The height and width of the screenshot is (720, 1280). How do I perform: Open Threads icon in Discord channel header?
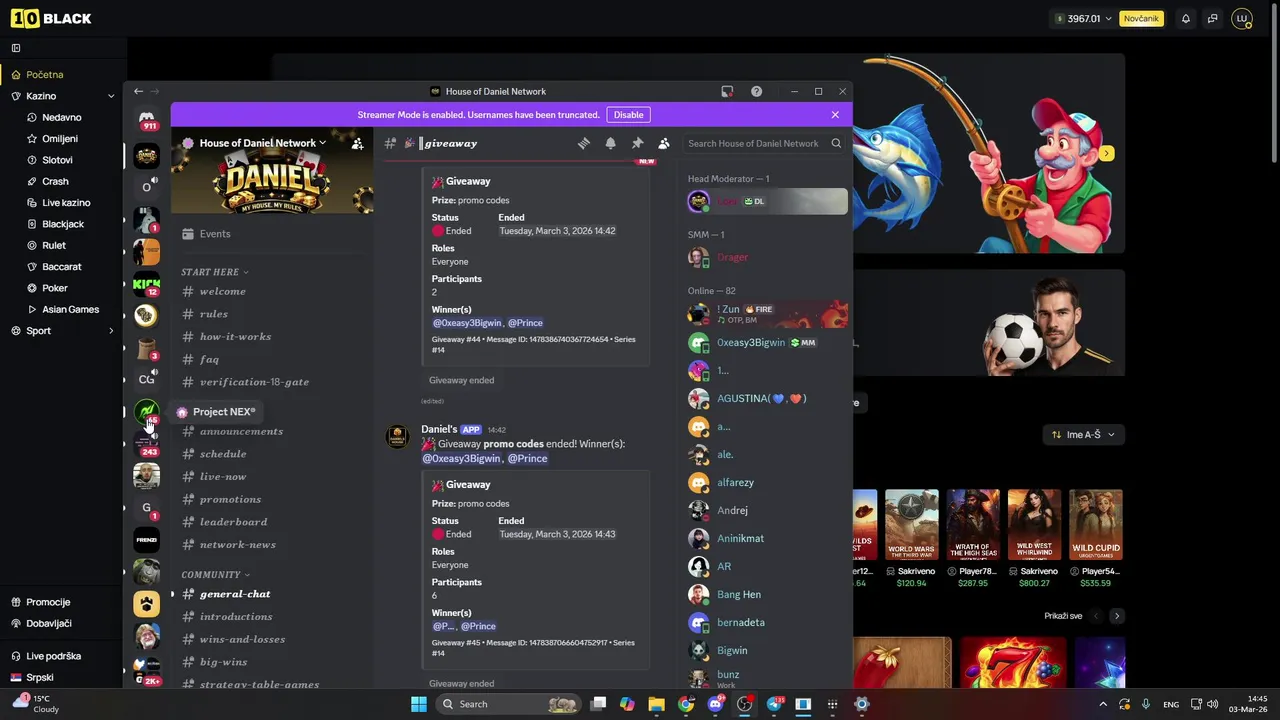click(584, 143)
